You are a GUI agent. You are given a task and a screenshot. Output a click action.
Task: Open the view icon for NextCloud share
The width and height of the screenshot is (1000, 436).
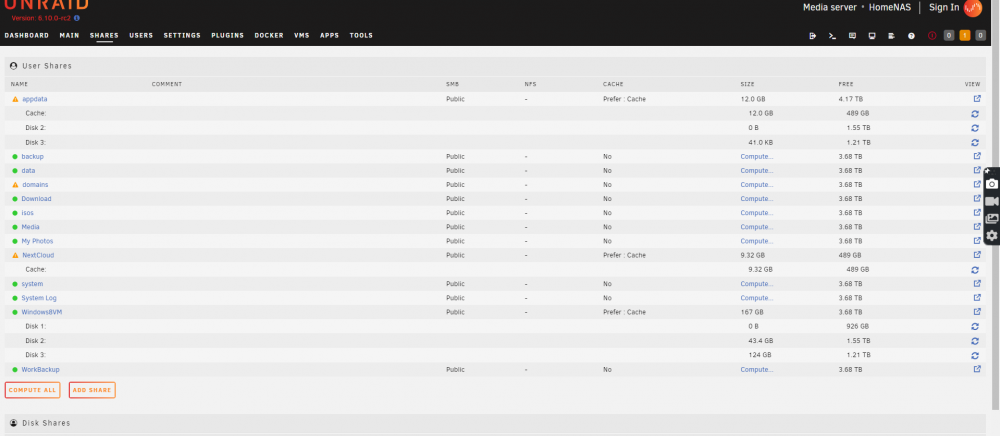point(976,255)
